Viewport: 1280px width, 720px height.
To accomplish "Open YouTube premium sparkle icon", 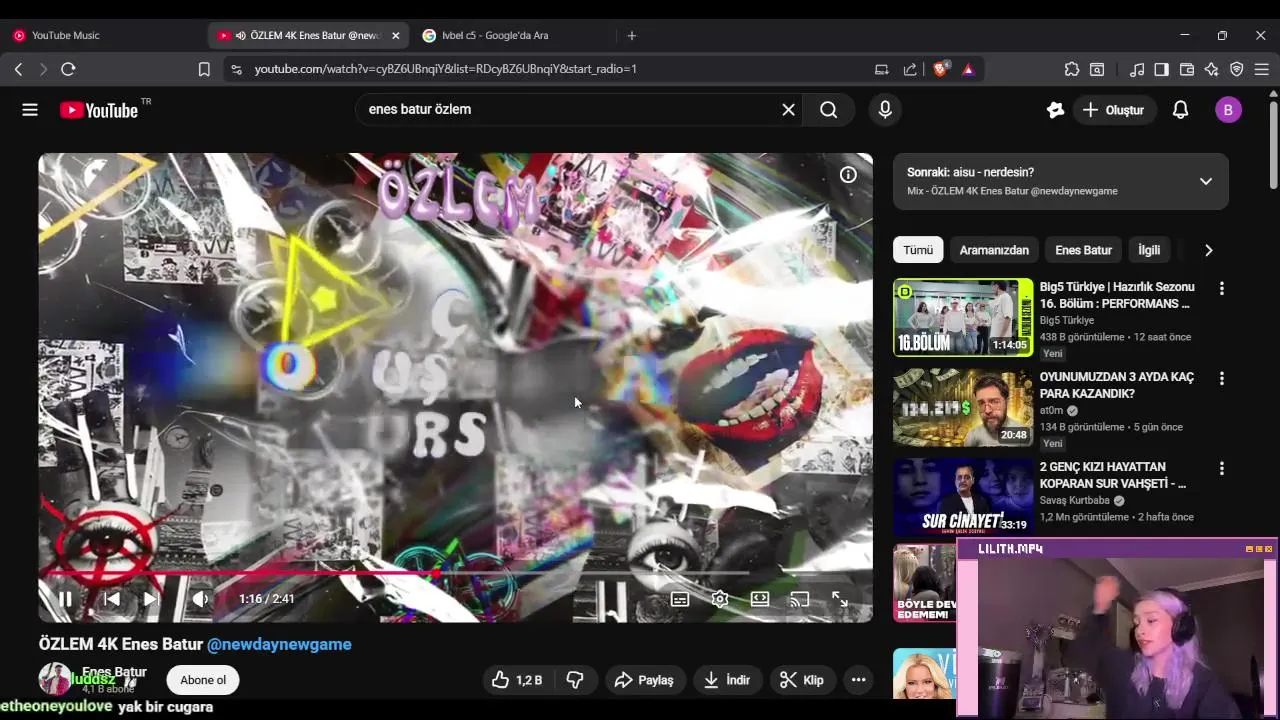I will click(x=1055, y=110).
